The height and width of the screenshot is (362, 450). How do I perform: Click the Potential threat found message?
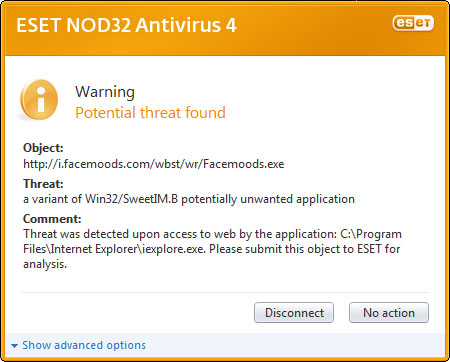click(150, 113)
